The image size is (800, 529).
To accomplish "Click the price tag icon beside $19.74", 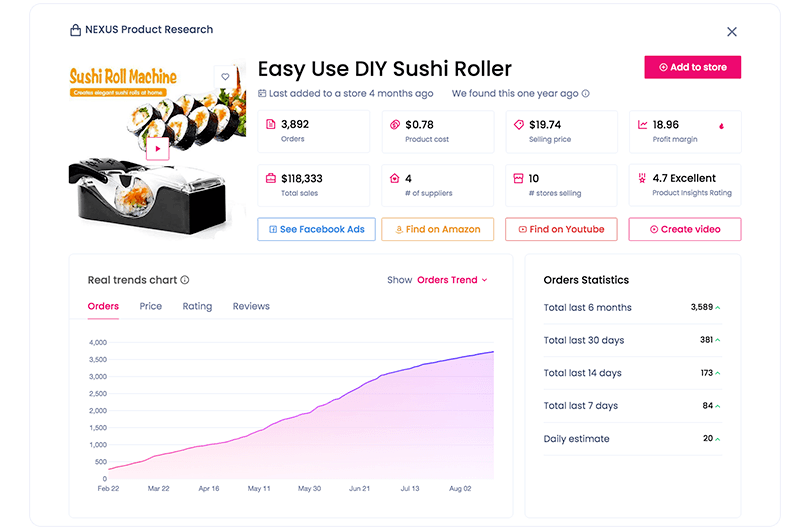I will pyautogui.click(x=519, y=124).
